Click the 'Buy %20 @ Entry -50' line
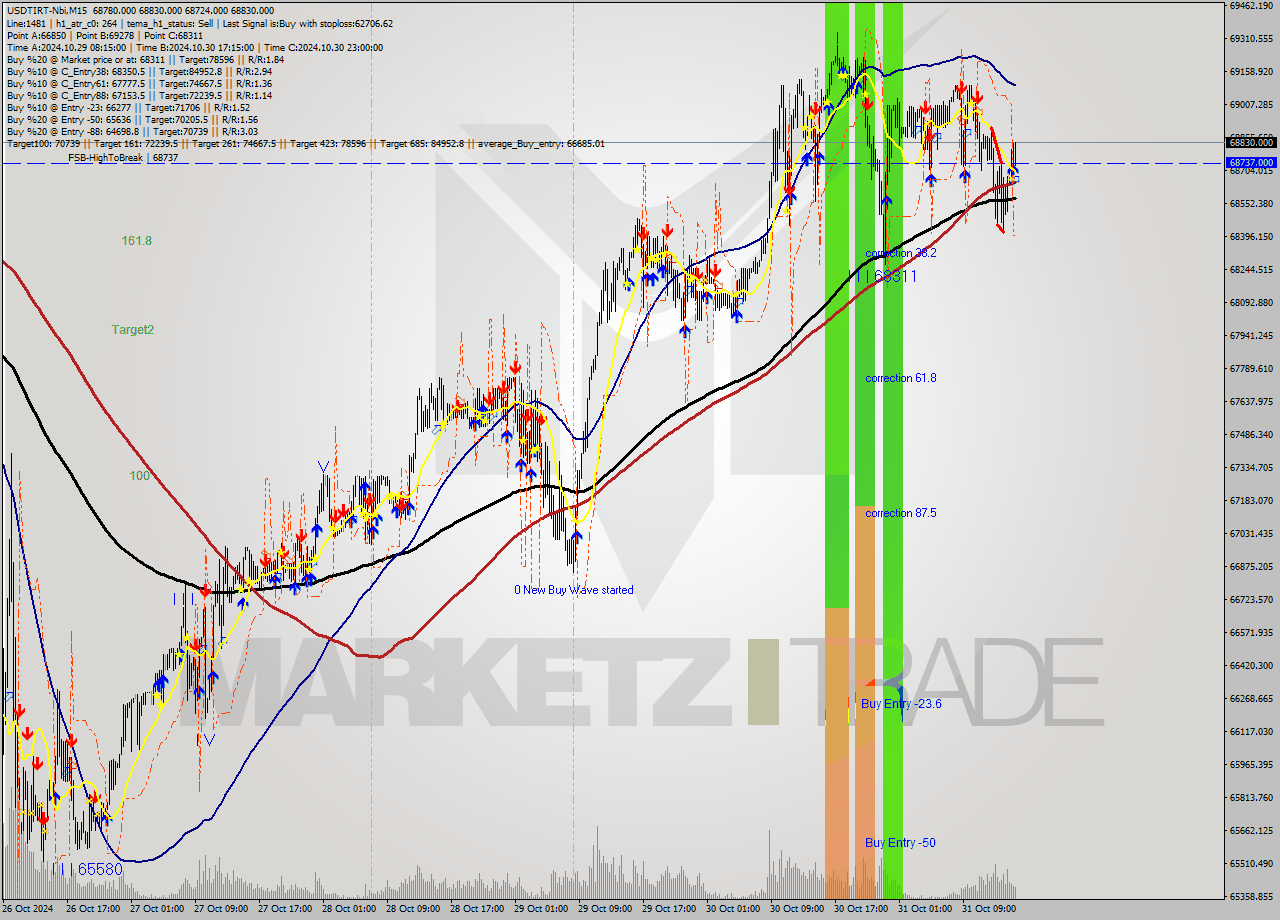Viewport: 1280px width, 920px height. tap(135, 119)
